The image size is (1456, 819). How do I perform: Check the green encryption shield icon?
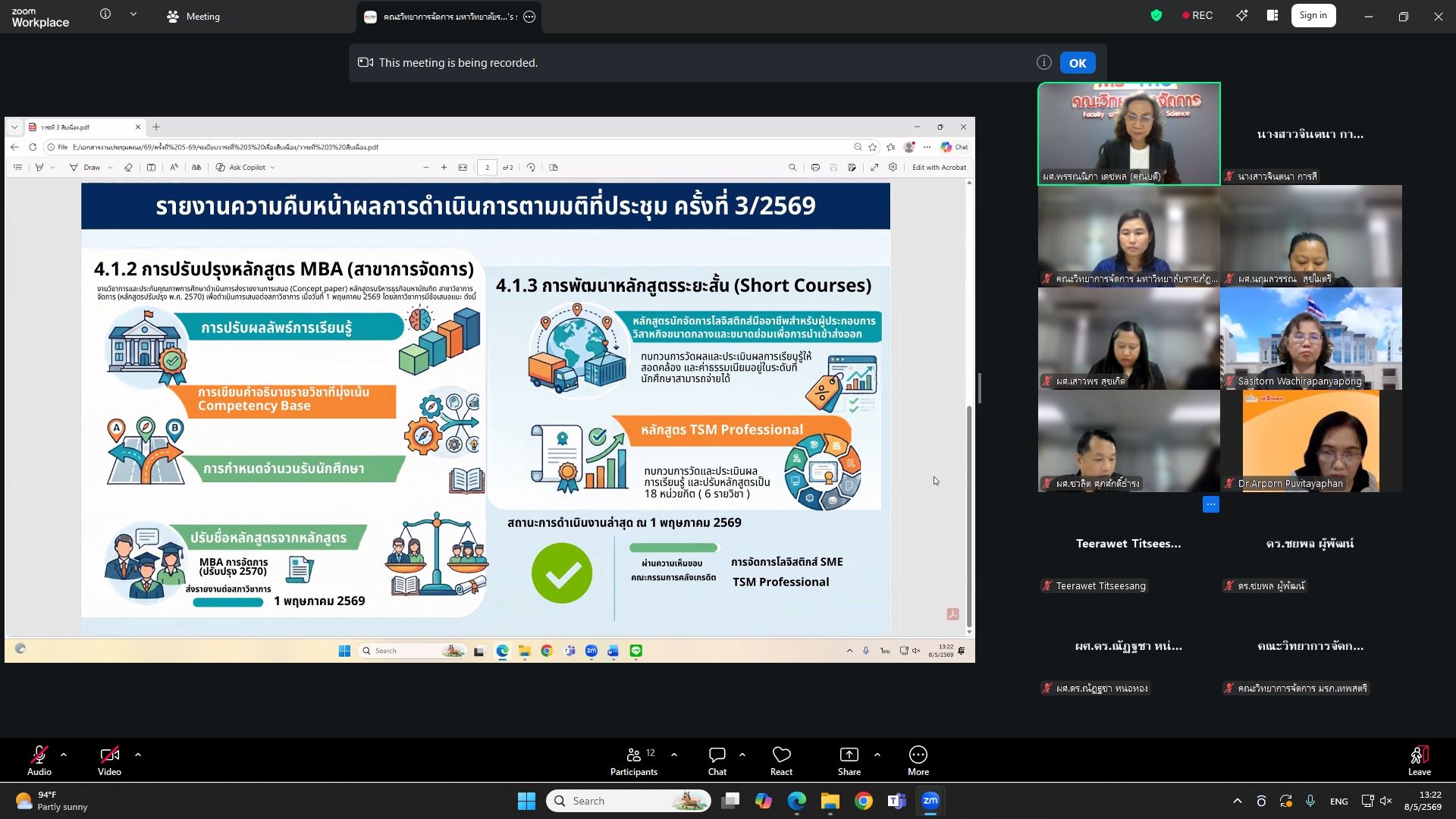1156,15
